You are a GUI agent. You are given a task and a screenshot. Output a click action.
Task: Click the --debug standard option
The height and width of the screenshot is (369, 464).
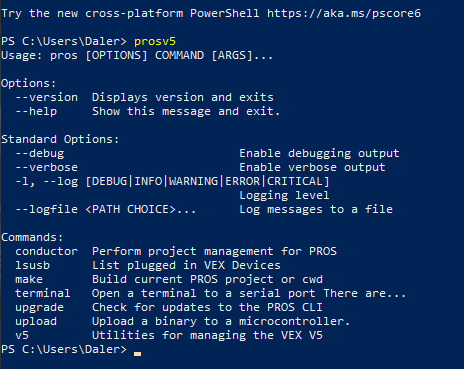[x=40, y=153]
